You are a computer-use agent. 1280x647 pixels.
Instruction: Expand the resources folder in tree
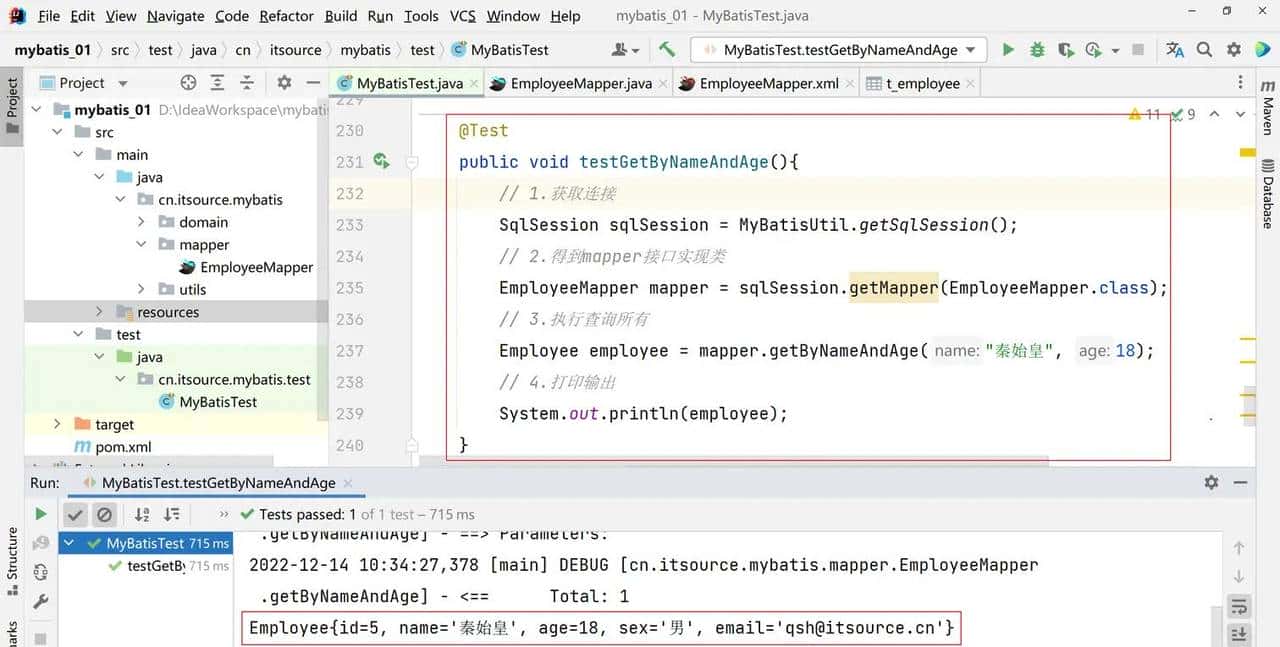[99, 312]
